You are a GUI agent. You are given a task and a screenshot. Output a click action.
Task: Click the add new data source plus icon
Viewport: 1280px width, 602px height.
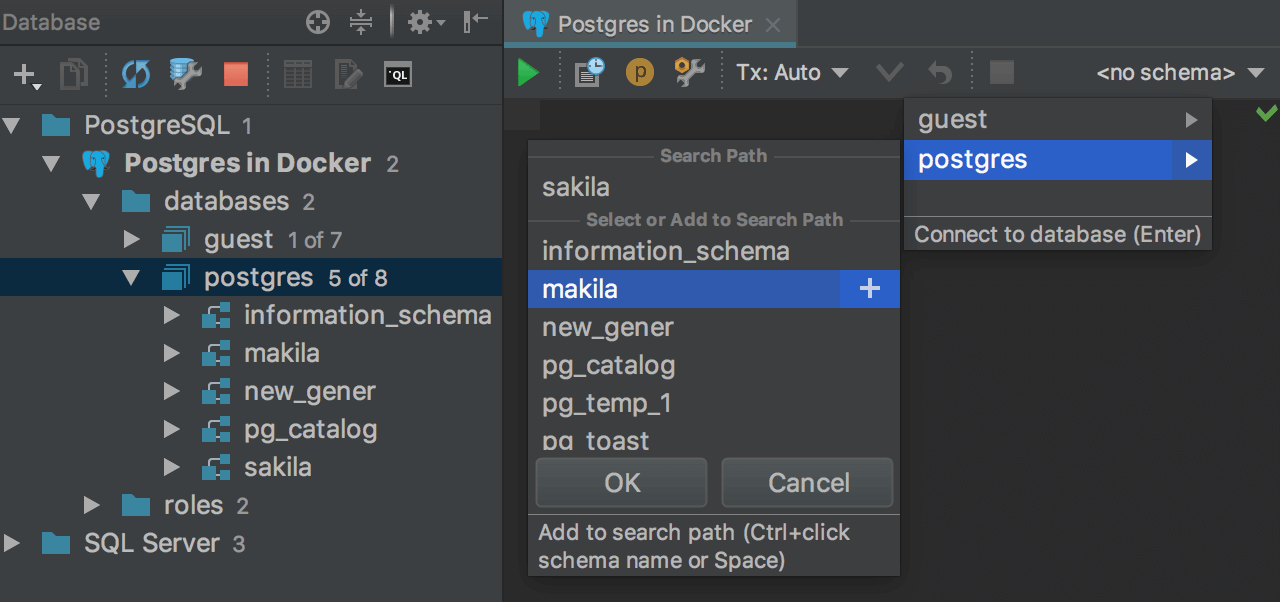25,74
